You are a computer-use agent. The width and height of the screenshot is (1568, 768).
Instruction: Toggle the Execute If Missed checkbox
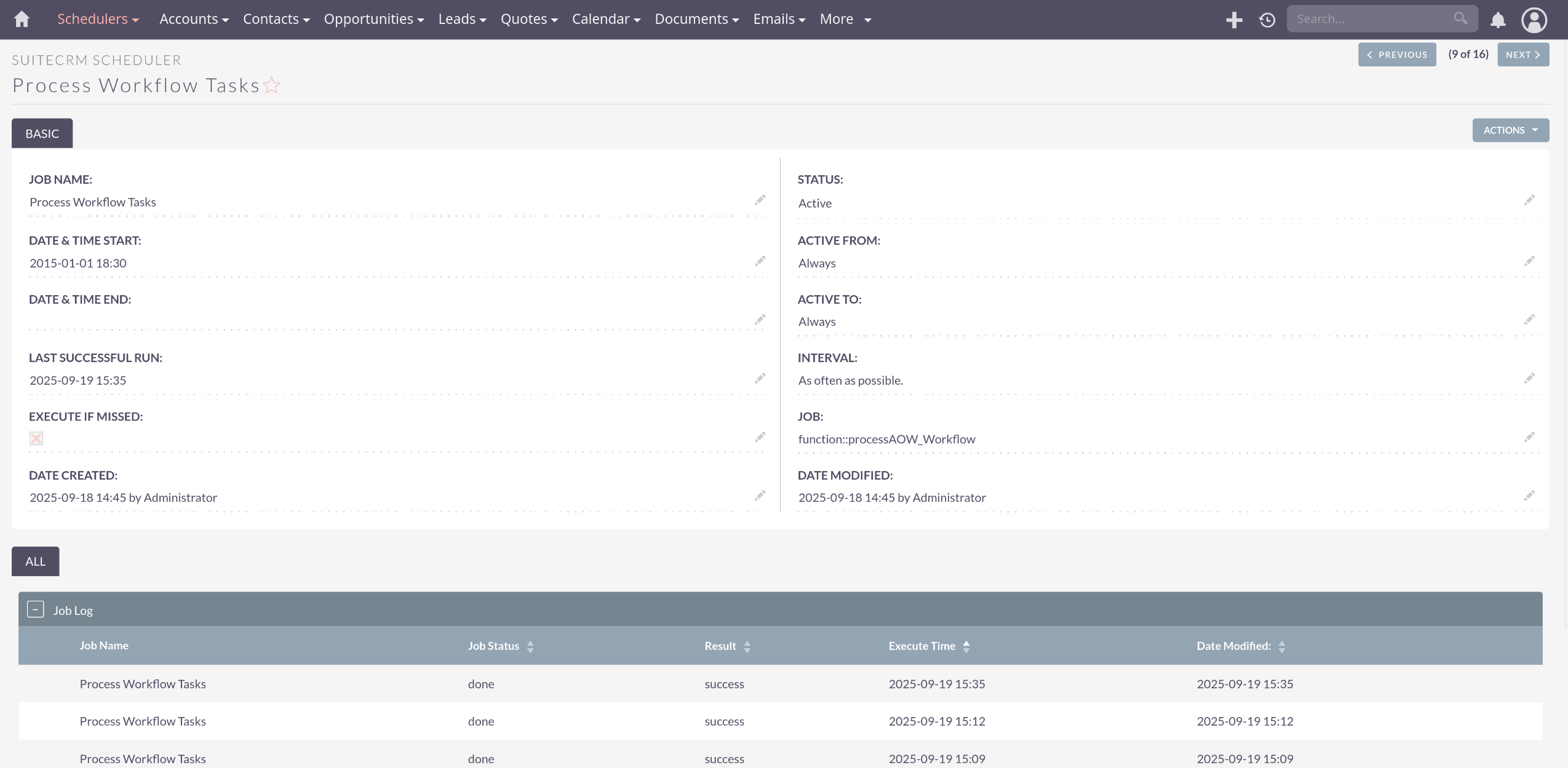pyautogui.click(x=36, y=438)
